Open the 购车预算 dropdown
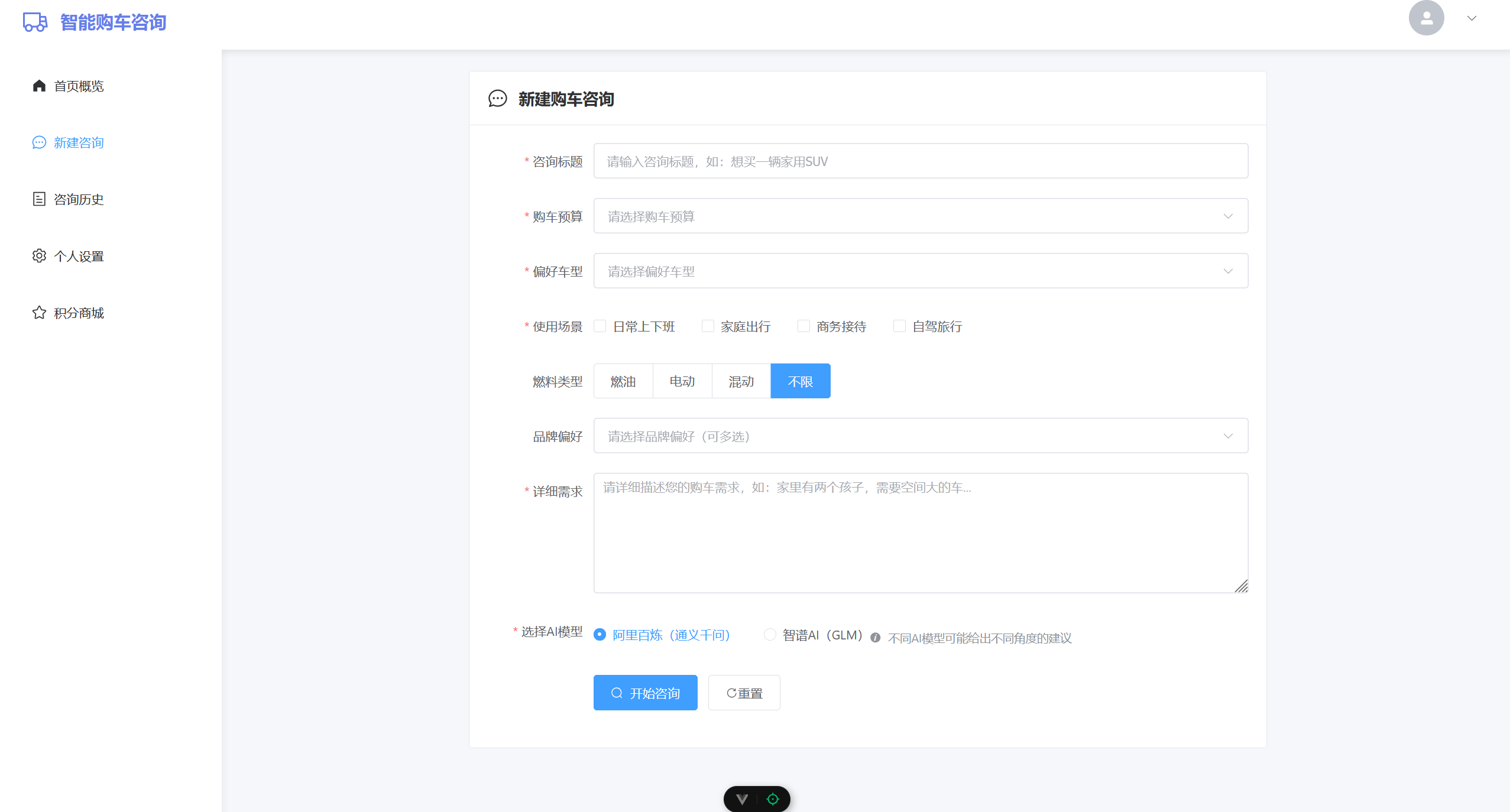The width and height of the screenshot is (1510, 812). click(920, 216)
